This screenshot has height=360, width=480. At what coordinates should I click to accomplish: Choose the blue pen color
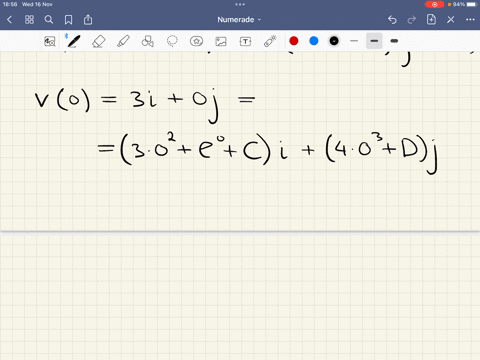point(314,41)
